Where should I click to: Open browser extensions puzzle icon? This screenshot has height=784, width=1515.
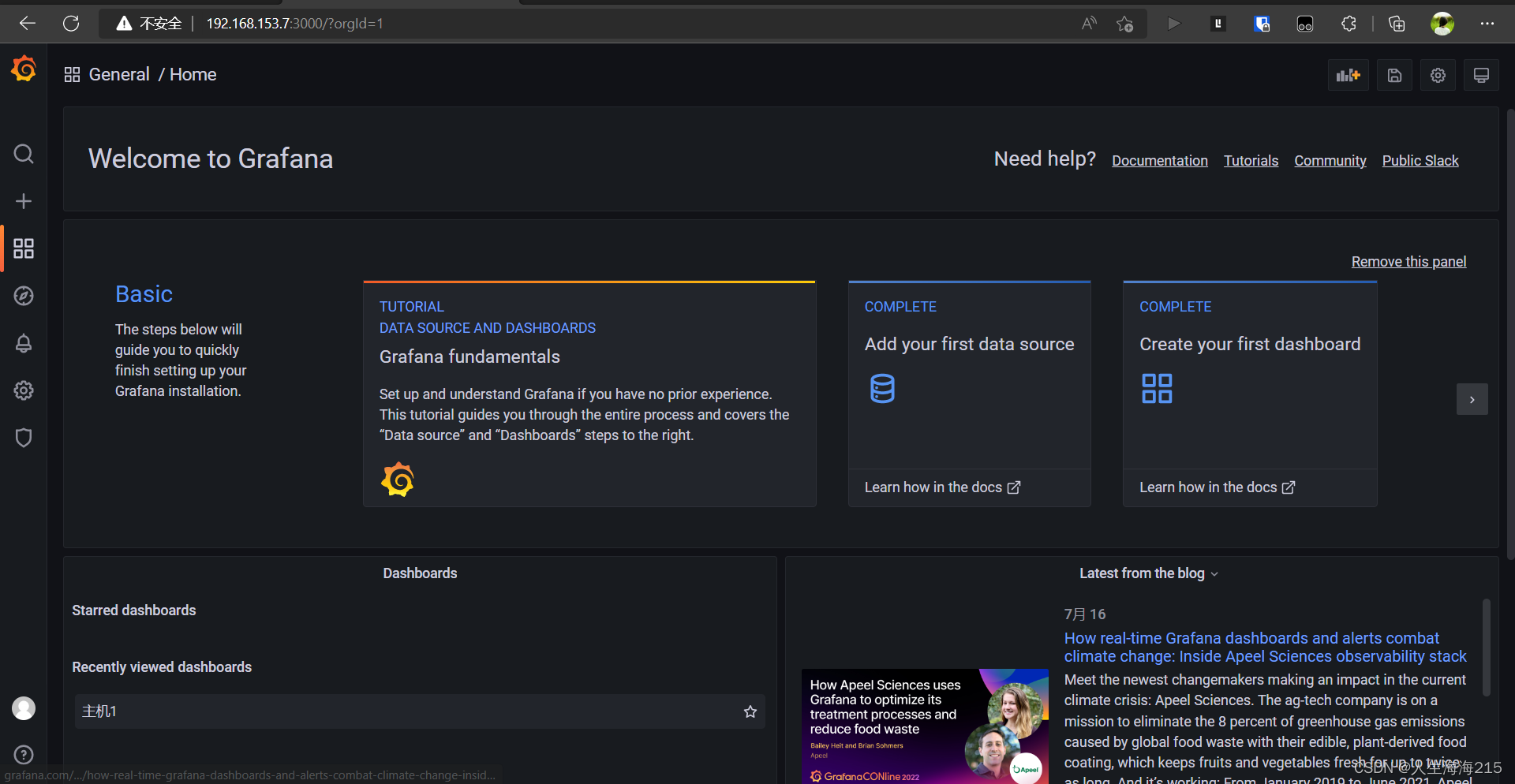(x=1349, y=24)
